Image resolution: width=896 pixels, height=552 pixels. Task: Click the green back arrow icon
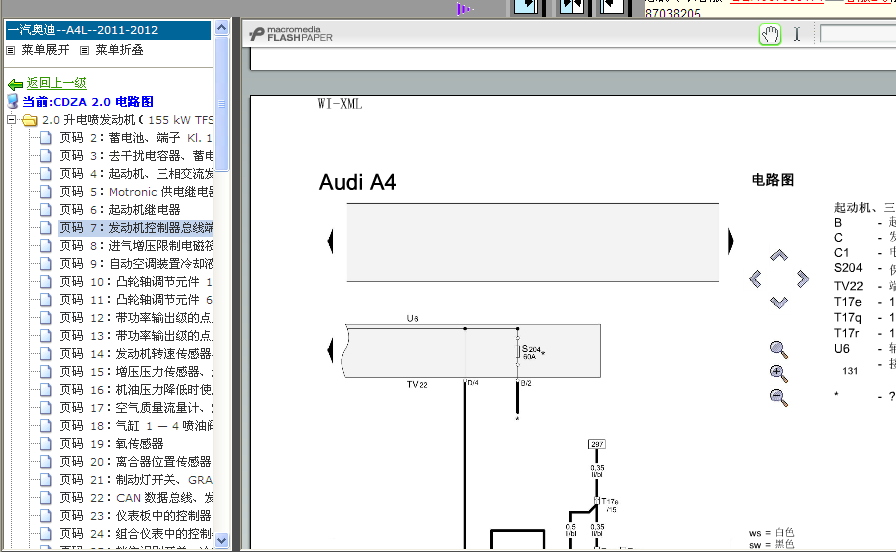click(x=15, y=85)
